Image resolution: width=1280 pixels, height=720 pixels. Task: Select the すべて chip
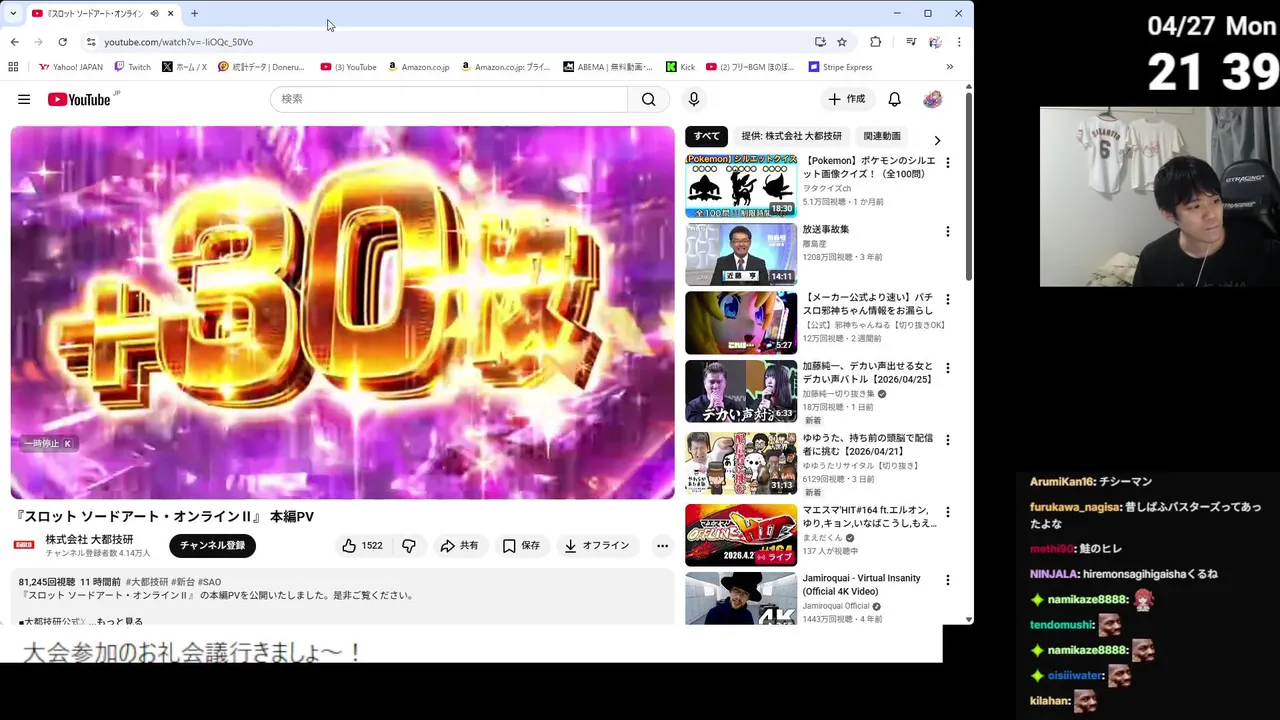tap(707, 137)
